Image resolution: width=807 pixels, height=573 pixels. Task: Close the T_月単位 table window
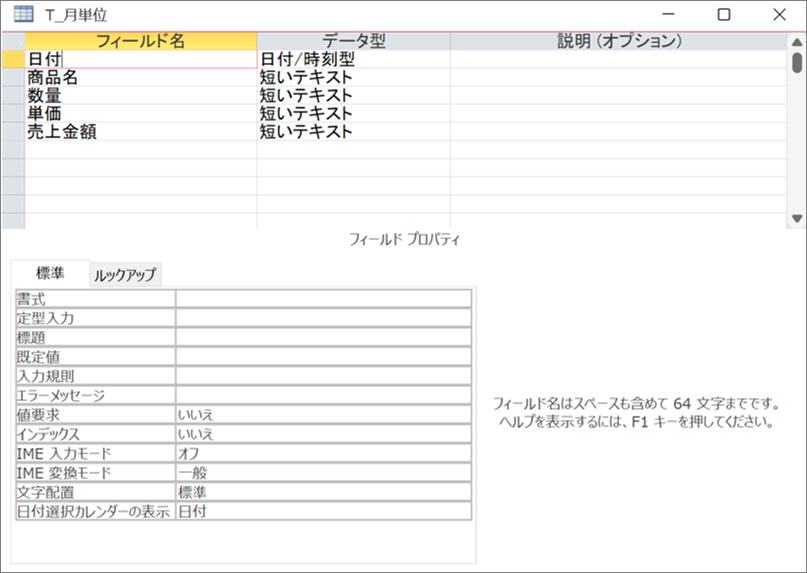[x=780, y=14]
